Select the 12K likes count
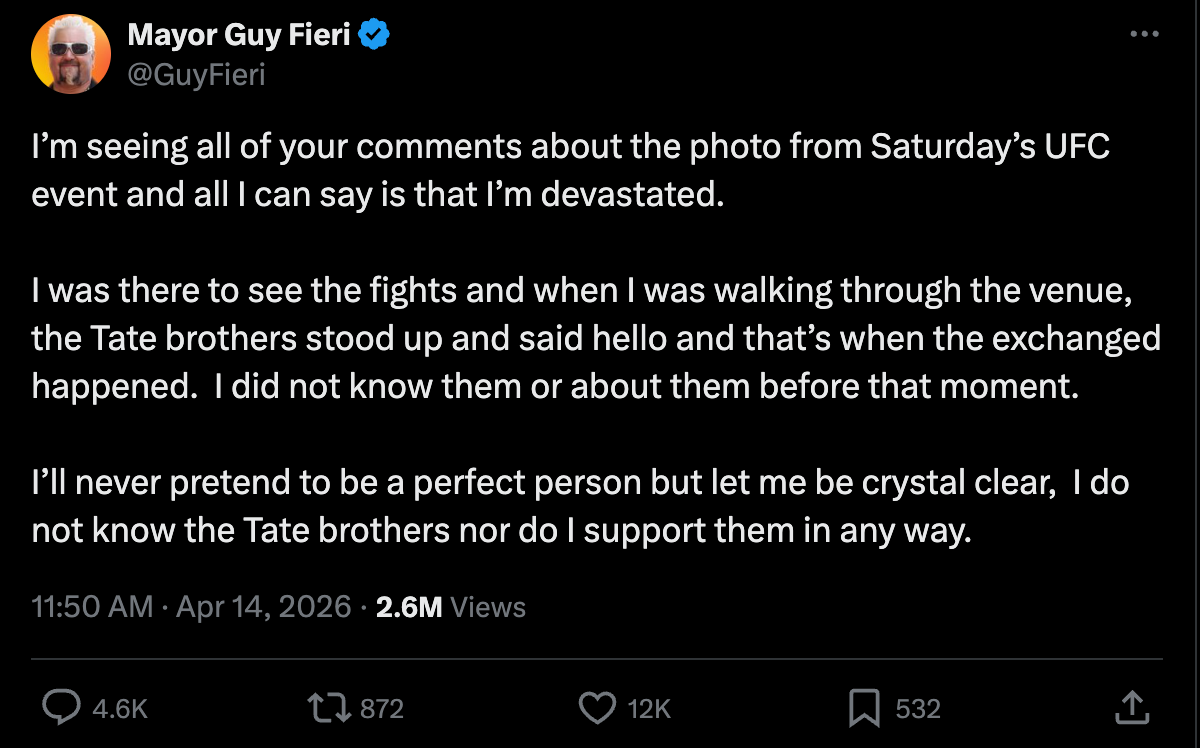Image resolution: width=1200 pixels, height=748 pixels. tap(649, 709)
